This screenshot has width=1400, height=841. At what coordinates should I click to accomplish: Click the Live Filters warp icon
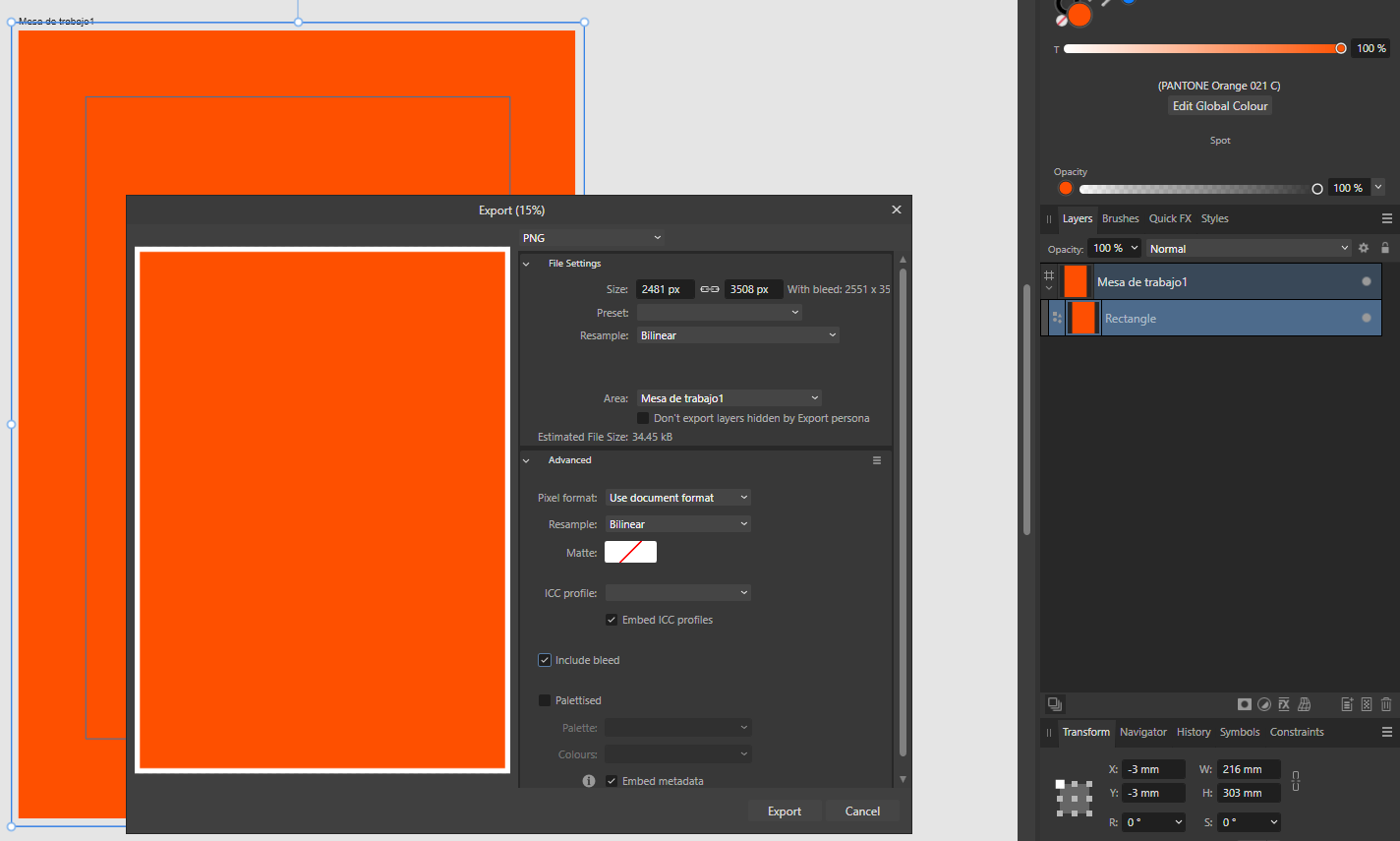pyautogui.click(x=1305, y=704)
